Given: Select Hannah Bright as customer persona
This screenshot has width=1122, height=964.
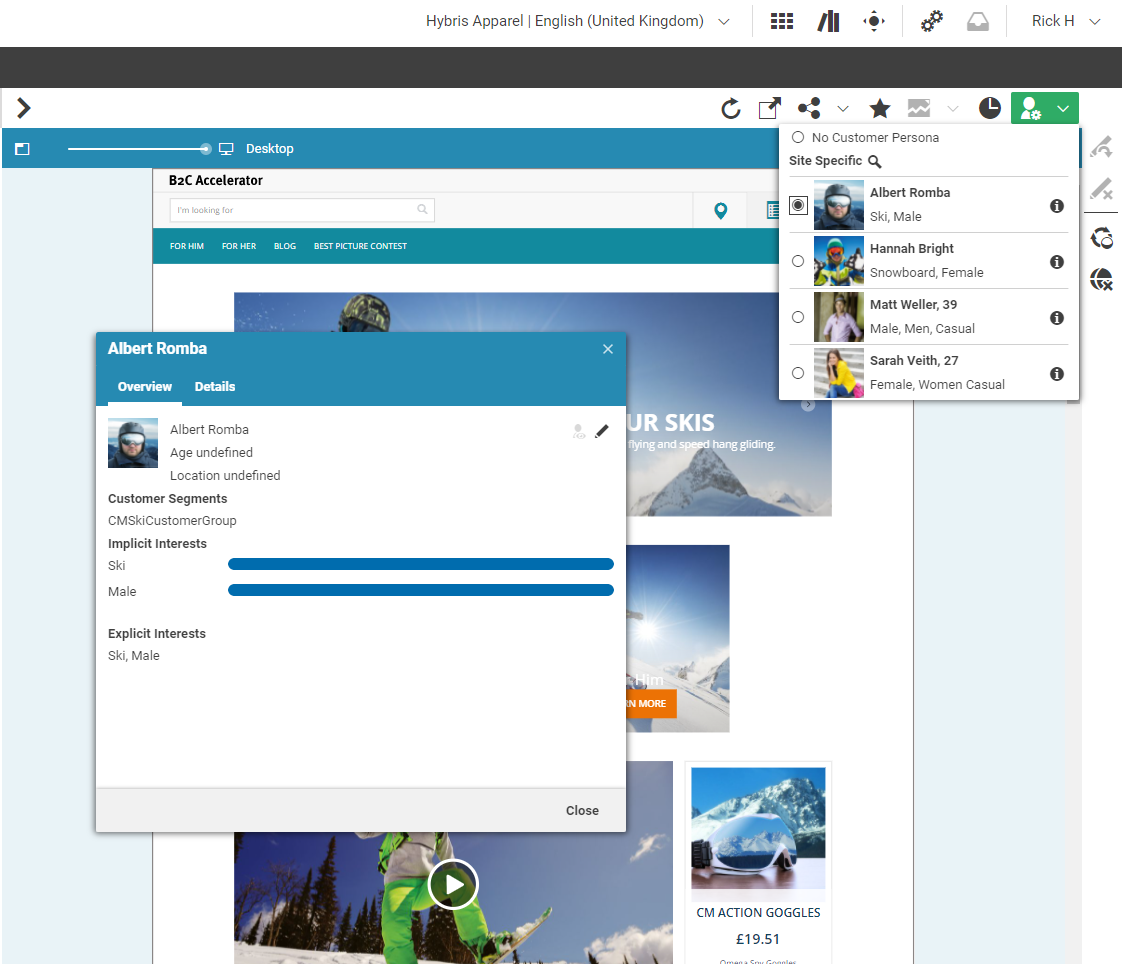Looking at the screenshot, I should point(798,261).
